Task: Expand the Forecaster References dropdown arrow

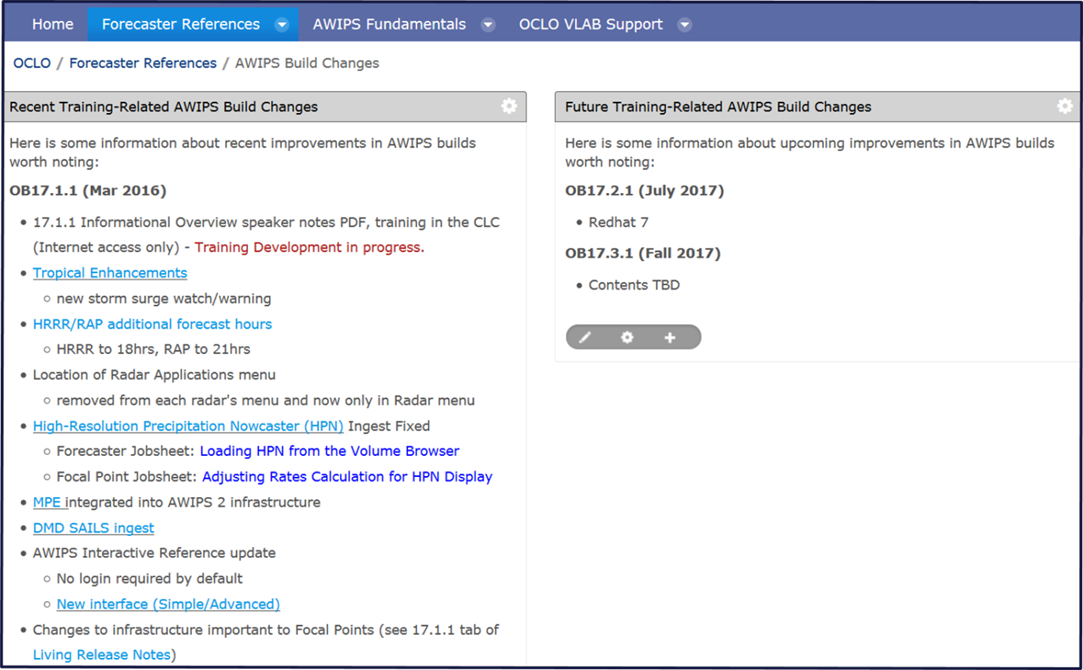Action: pyautogui.click(x=282, y=25)
